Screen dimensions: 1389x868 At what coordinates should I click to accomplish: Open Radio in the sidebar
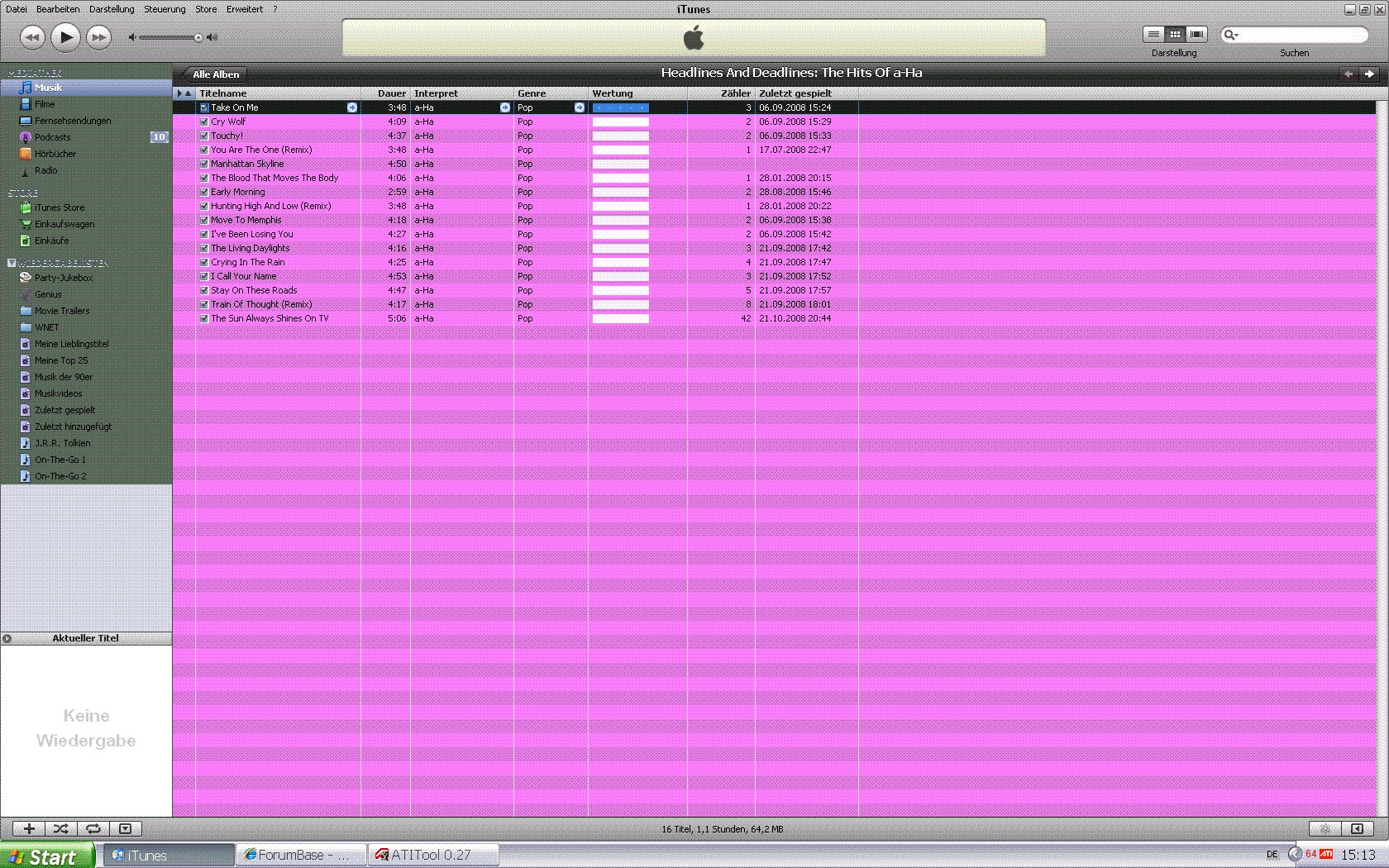pos(86,170)
